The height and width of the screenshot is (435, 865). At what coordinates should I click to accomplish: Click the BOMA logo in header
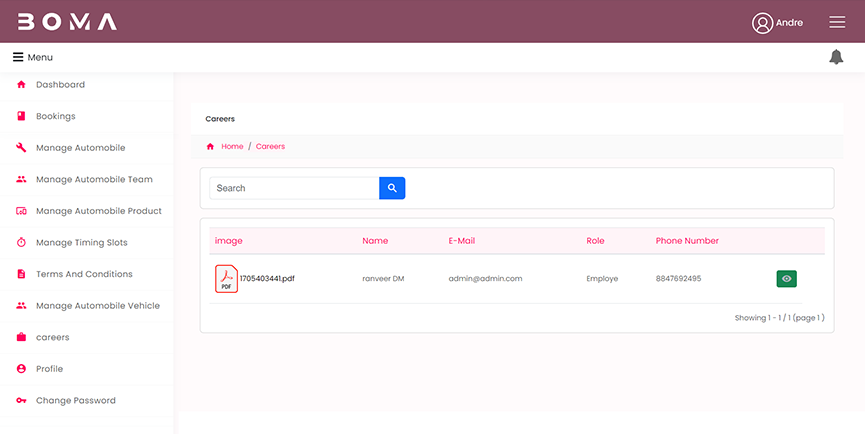67,22
